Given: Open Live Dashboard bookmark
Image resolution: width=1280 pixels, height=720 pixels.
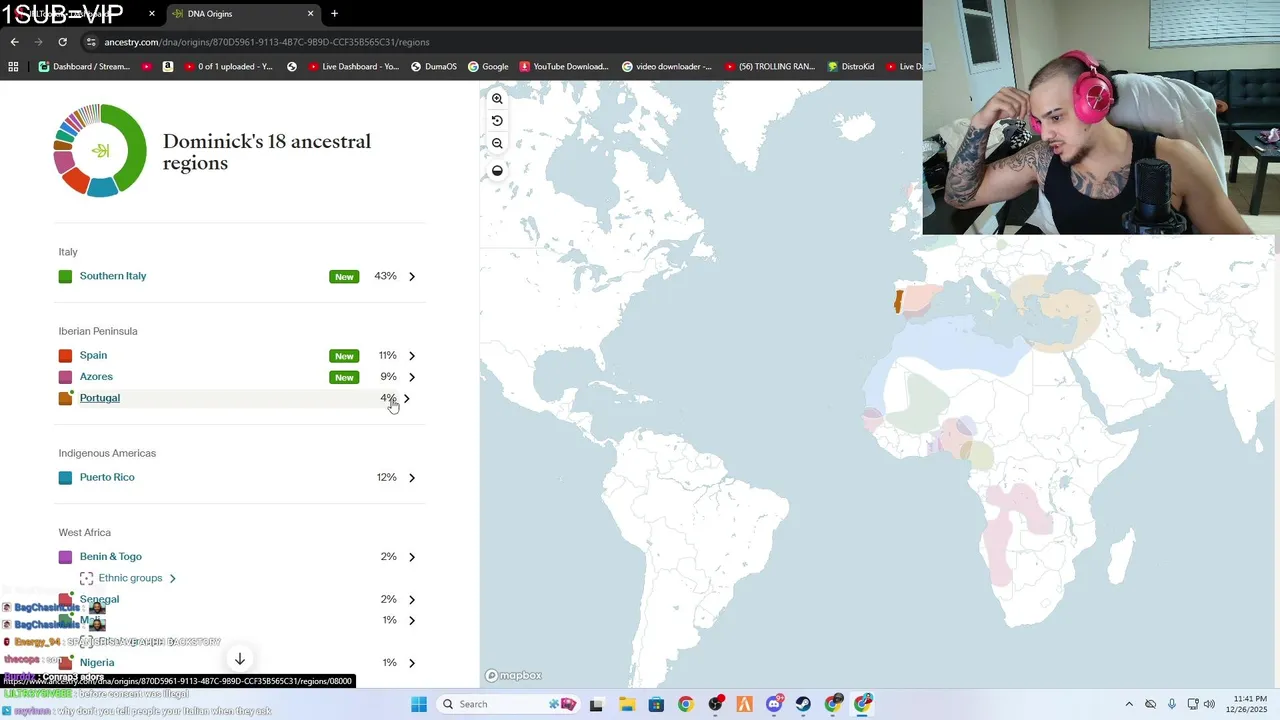Looking at the screenshot, I should (x=353, y=67).
